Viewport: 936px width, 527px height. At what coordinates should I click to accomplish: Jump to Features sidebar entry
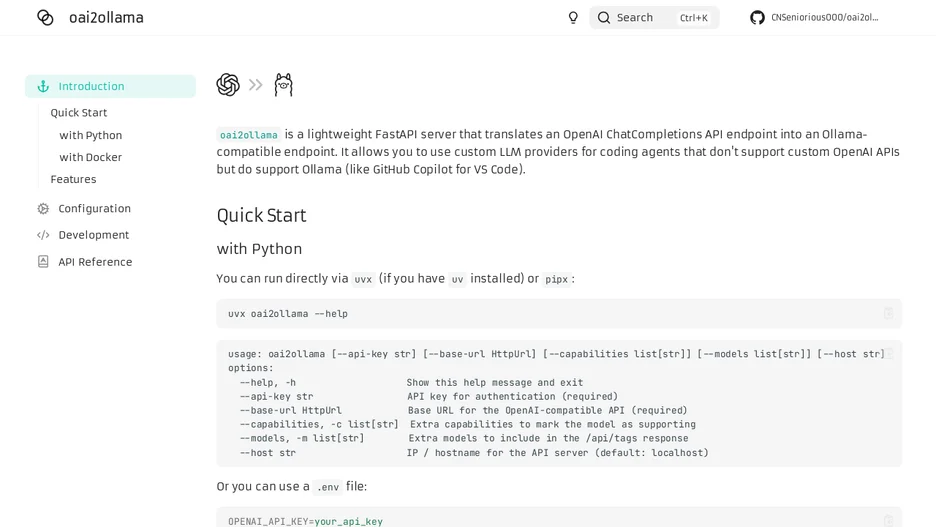(x=73, y=180)
